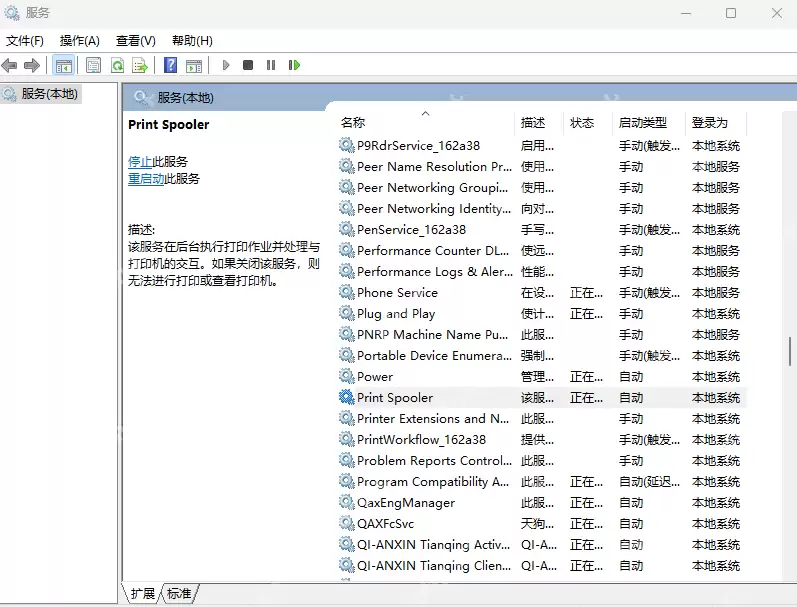The height and width of the screenshot is (607, 797).
Task: Click the Phone Service gear icon
Action: (347, 292)
